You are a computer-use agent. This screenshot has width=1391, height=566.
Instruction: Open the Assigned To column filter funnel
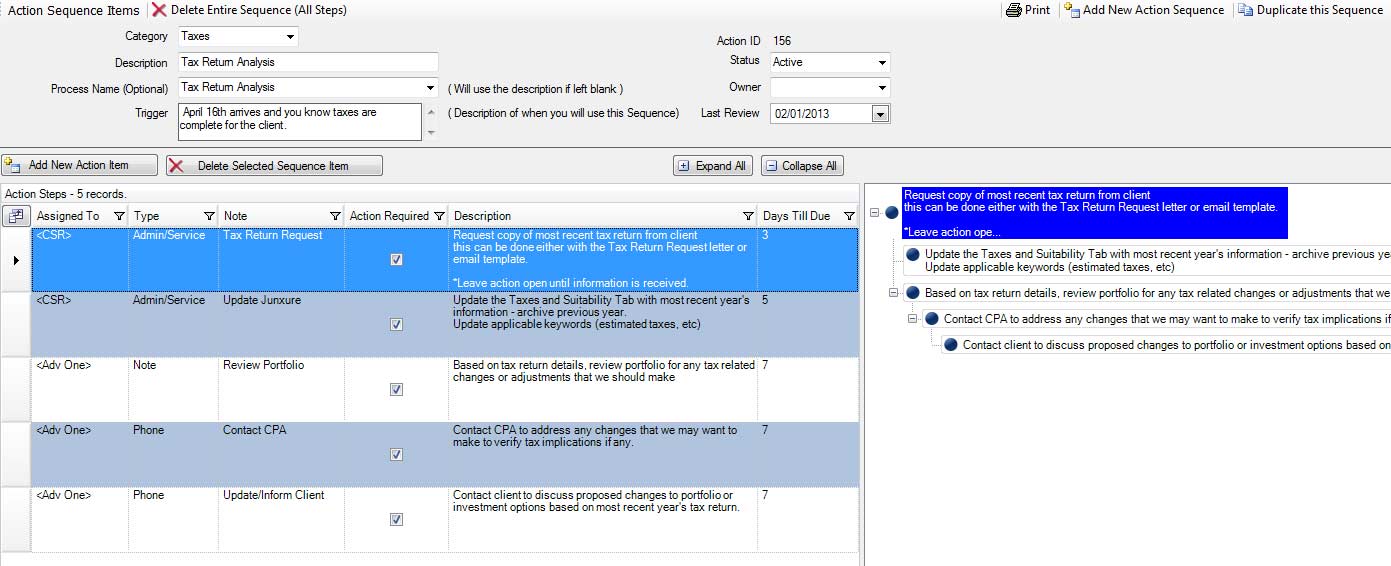point(119,216)
